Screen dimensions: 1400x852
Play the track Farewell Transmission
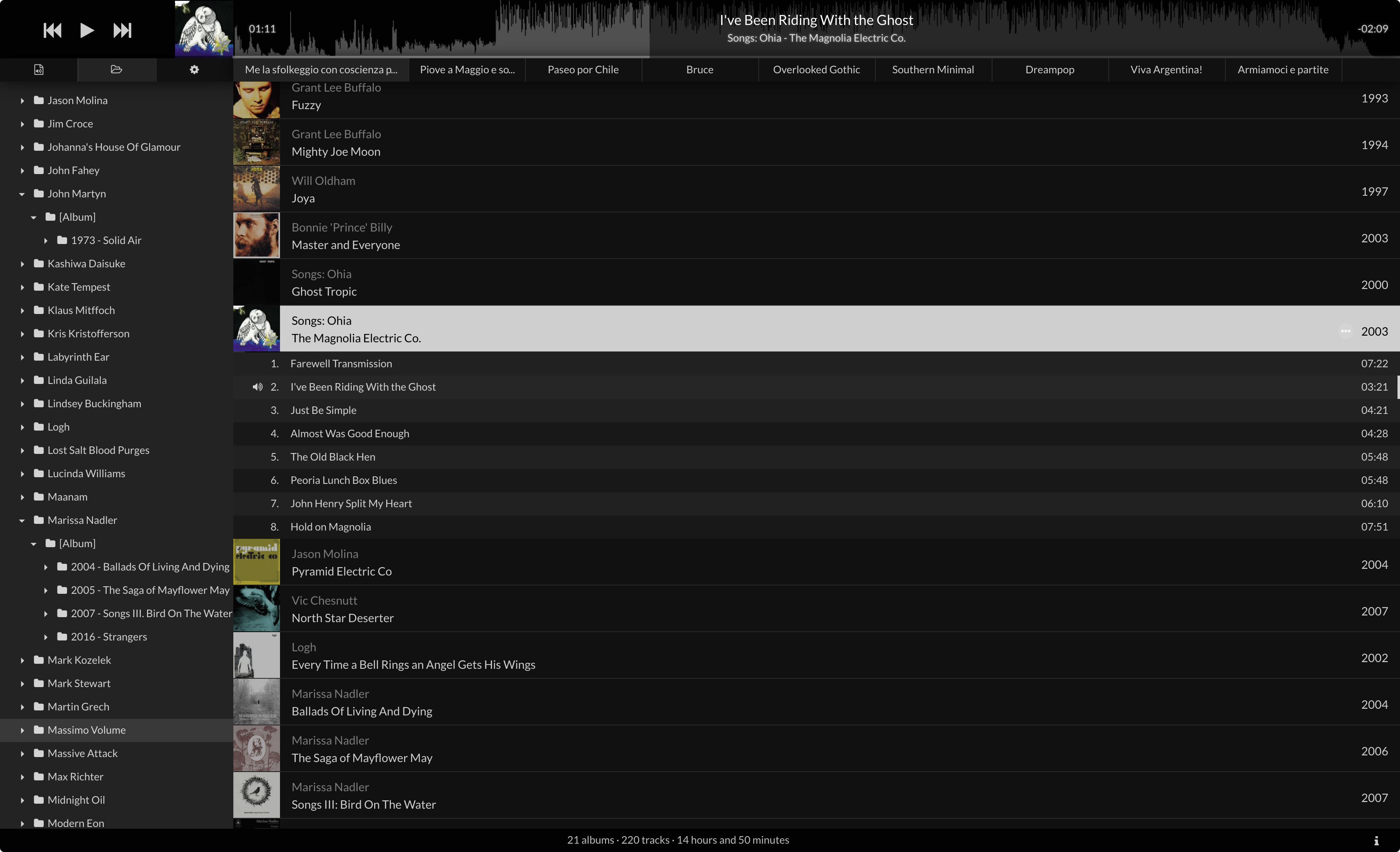[341, 364]
